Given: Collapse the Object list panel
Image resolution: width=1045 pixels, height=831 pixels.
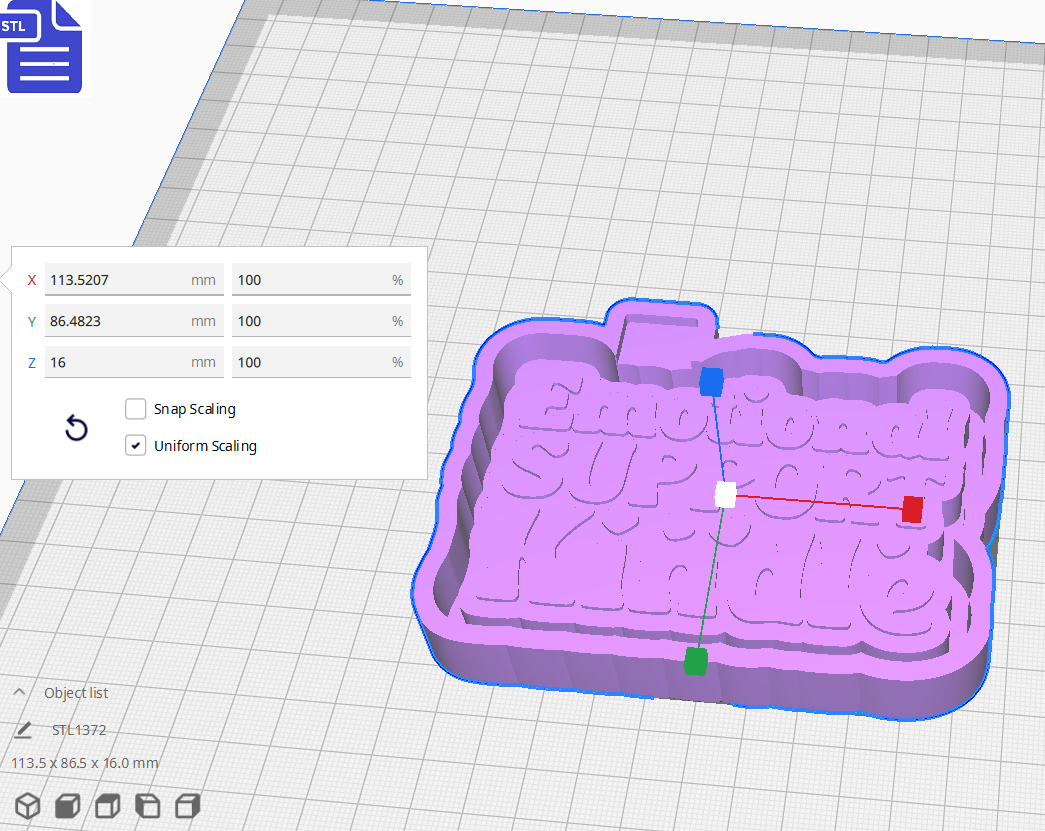Looking at the screenshot, I should coord(20,691).
